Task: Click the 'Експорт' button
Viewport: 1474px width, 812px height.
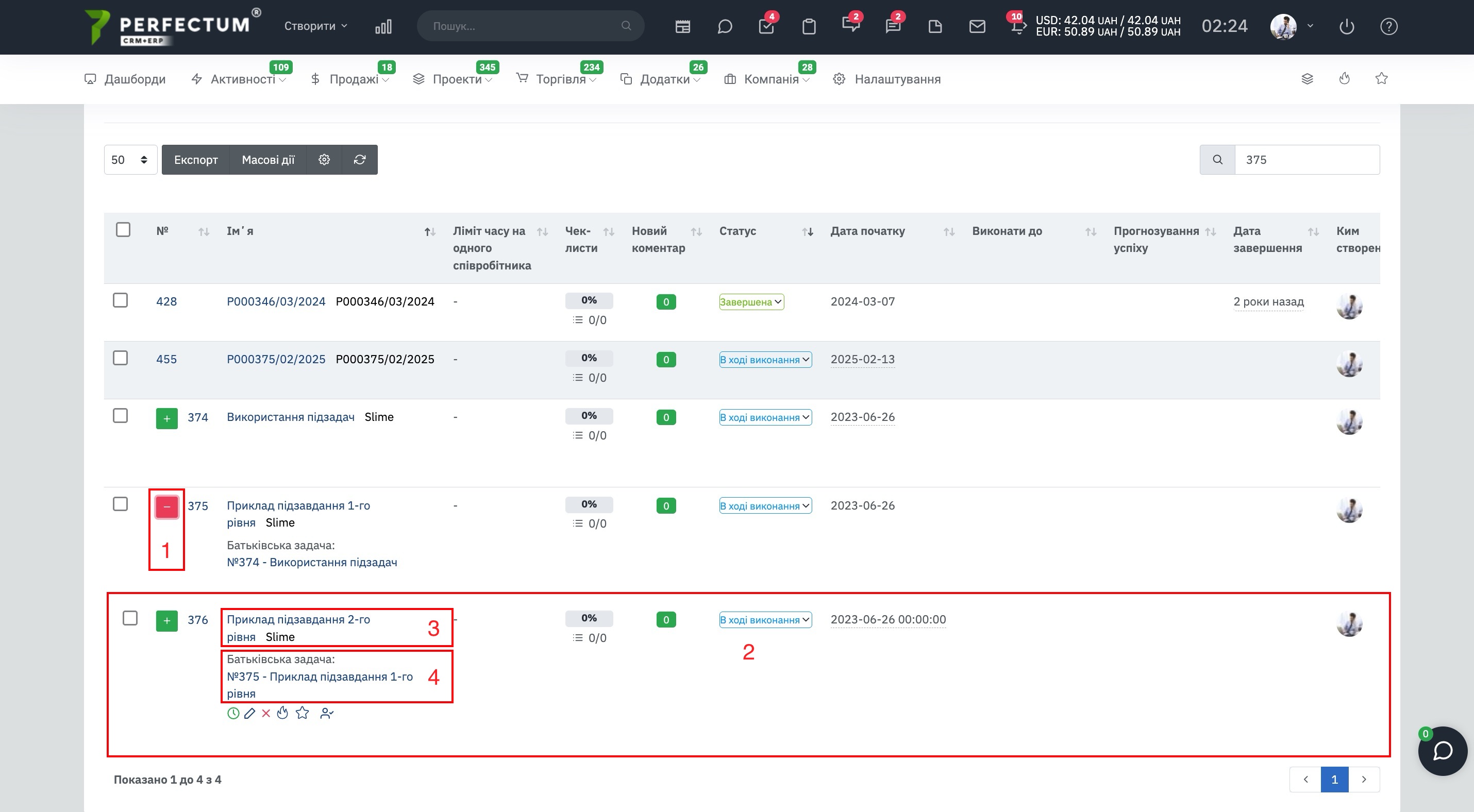Action: click(196, 160)
